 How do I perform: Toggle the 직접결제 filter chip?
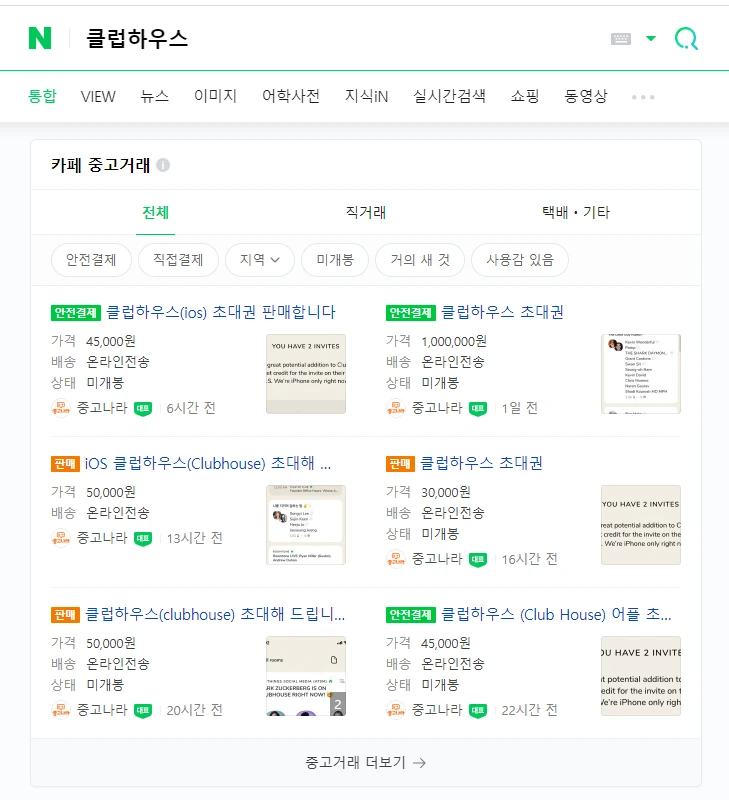click(179, 260)
